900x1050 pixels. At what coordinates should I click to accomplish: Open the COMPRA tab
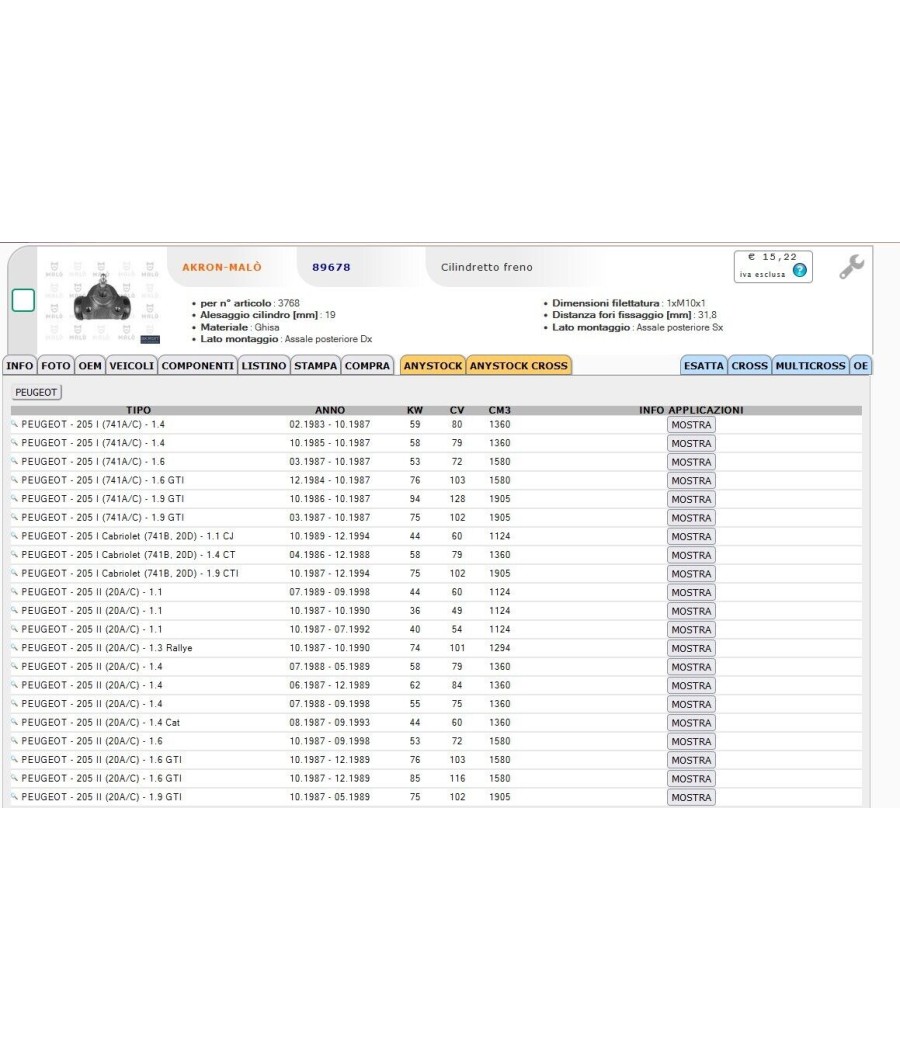click(x=367, y=366)
